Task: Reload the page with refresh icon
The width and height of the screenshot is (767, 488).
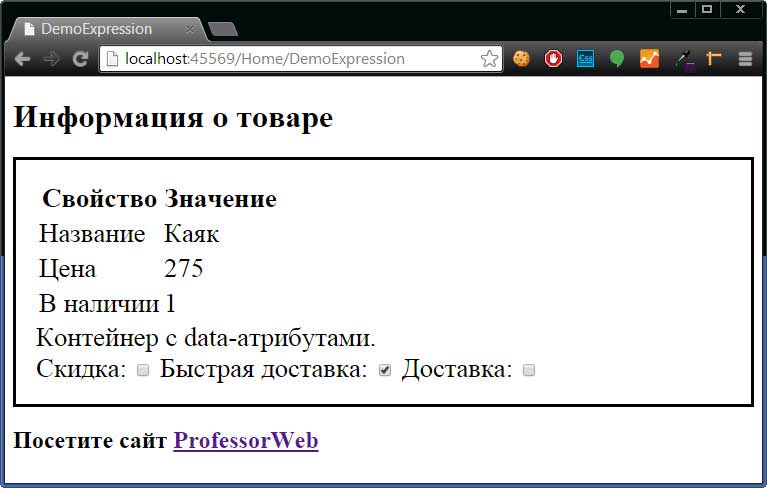Action: coord(80,59)
